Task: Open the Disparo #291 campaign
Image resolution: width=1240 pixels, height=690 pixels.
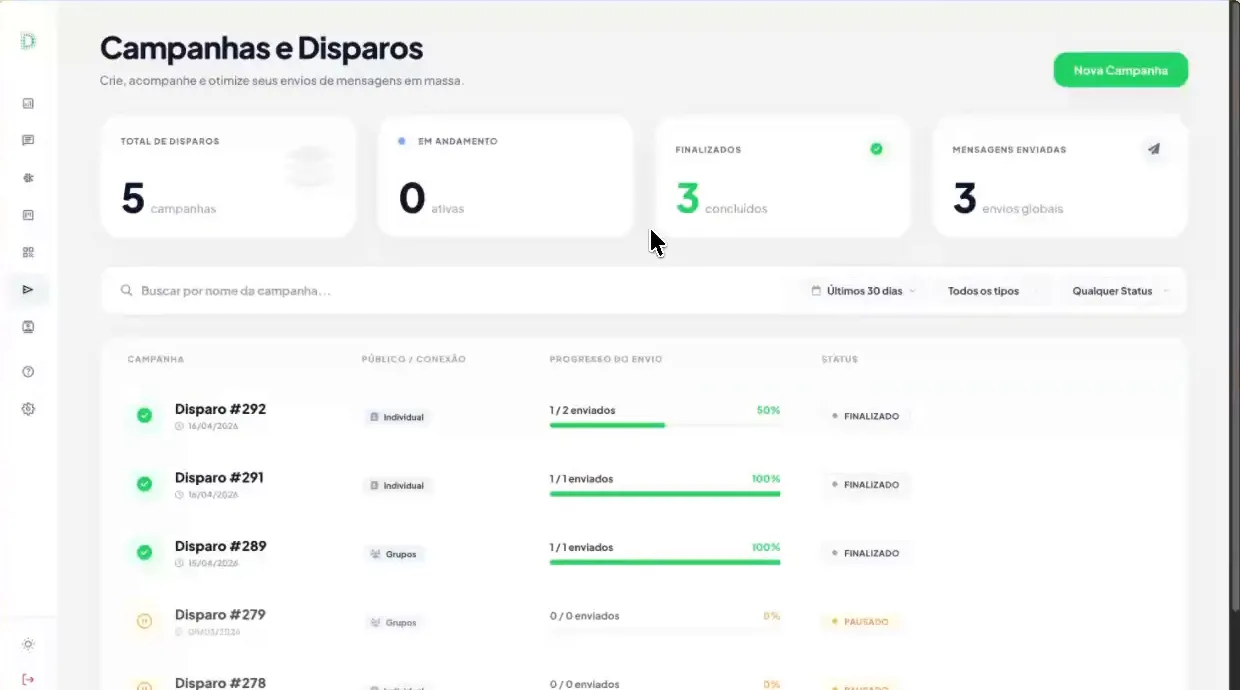Action: 219,477
